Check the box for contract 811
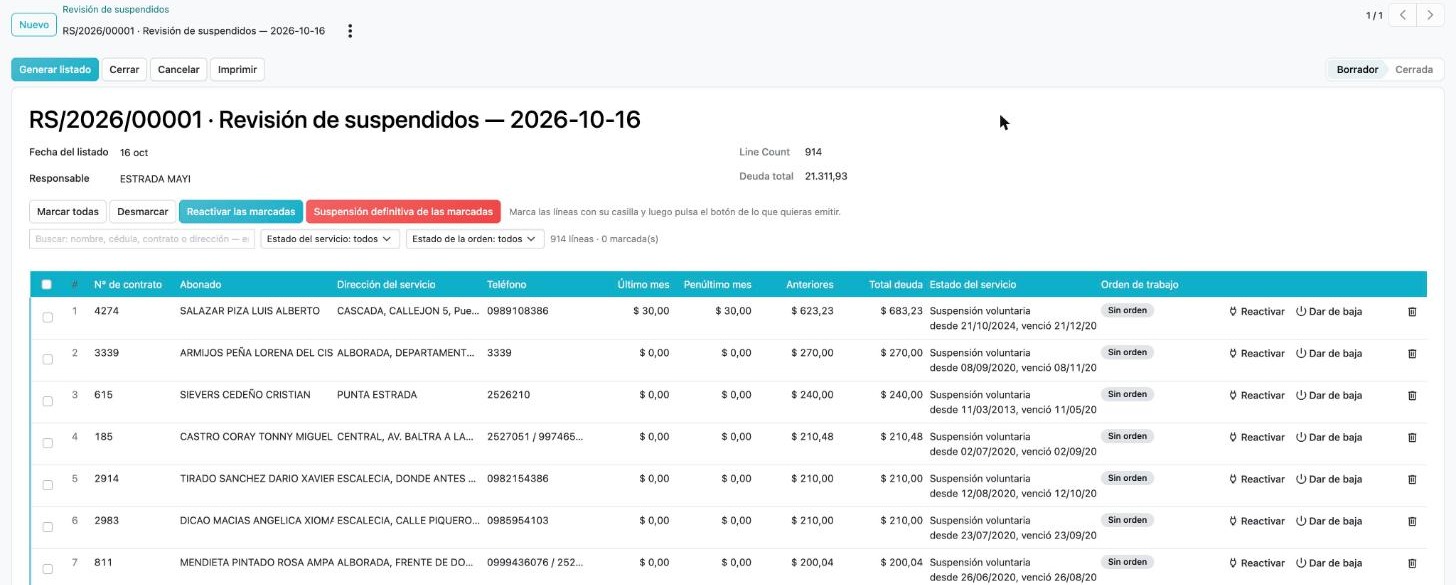Image resolution: width=1456 pixels, height=585 pixels. [x=47, y=570]
